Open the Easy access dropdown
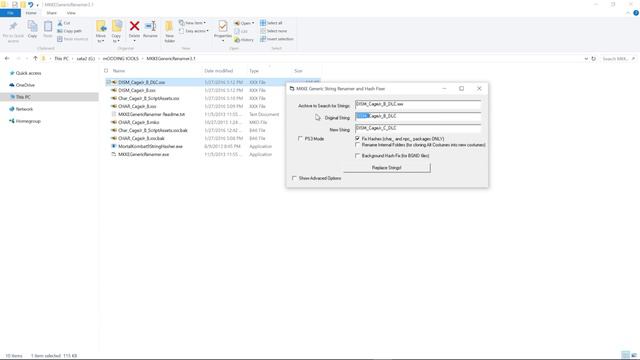Viewport: 640px width, 360px height. [x=194, y=31]
